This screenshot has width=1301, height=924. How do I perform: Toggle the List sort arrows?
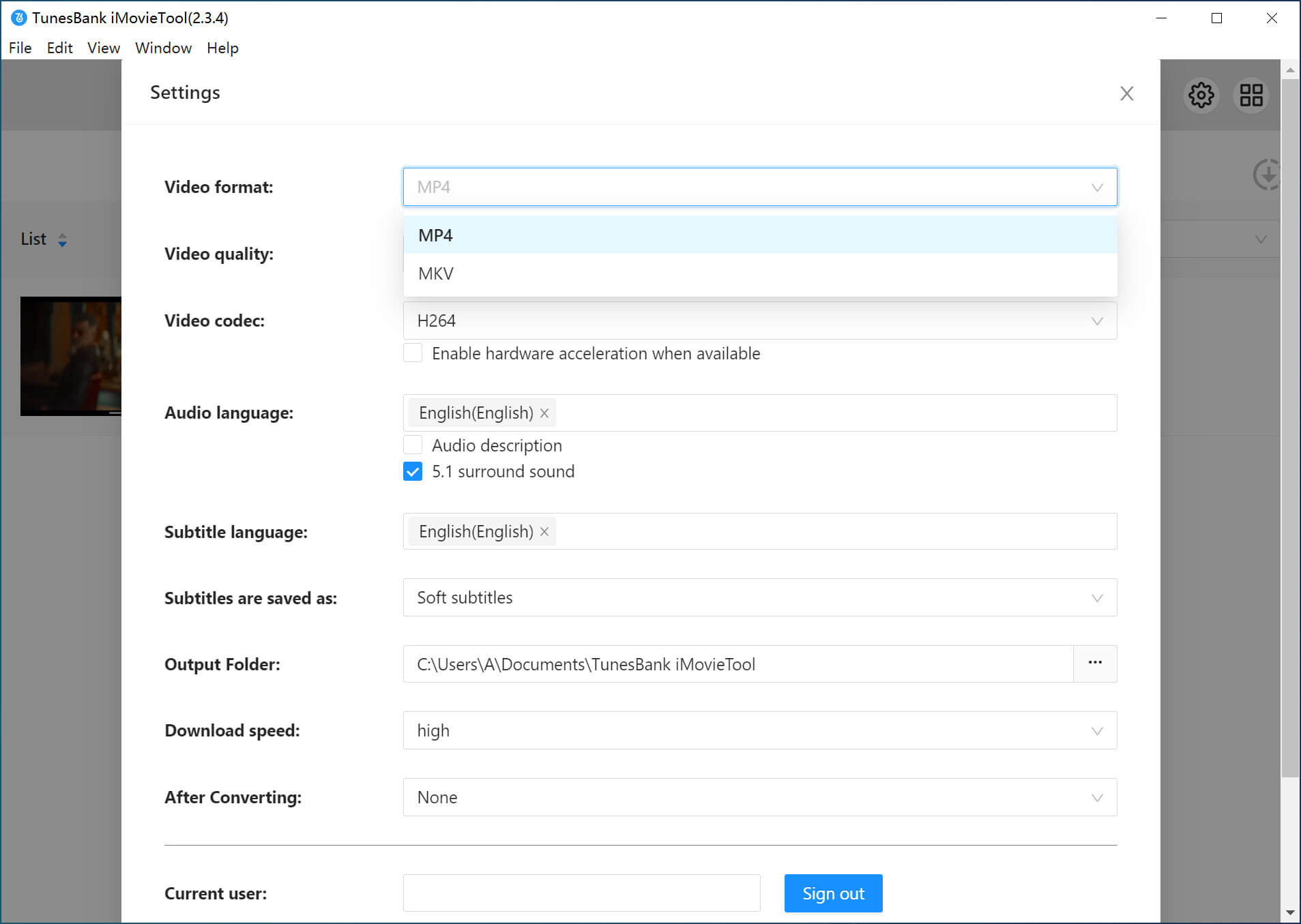coord(62,240)
